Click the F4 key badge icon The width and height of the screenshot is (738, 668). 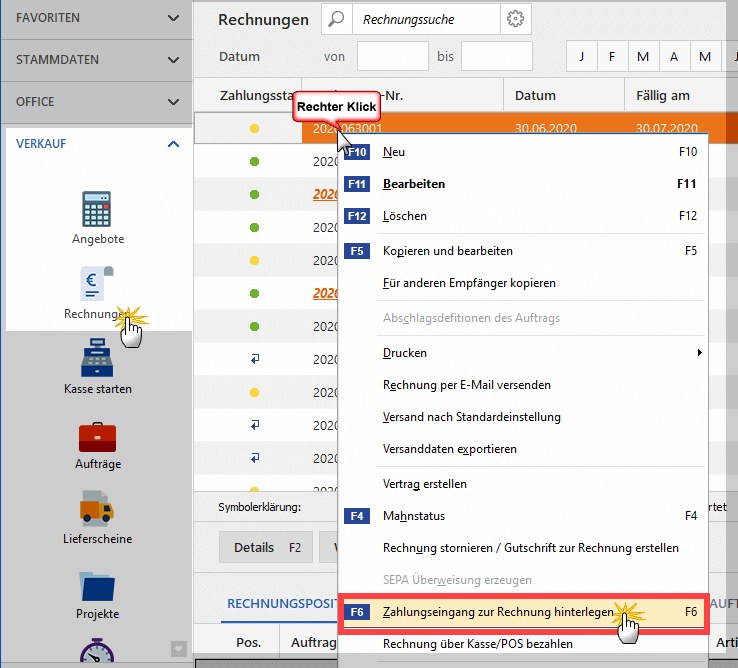pos(357,516)
